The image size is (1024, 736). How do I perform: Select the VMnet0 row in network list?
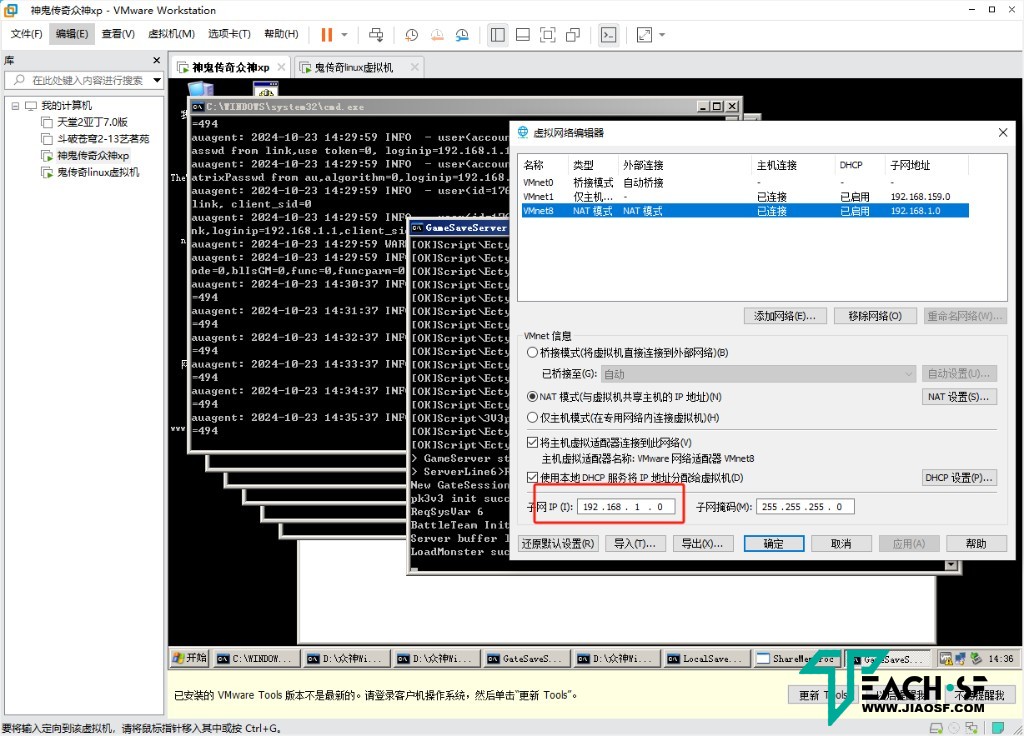[x=745, y=182]
